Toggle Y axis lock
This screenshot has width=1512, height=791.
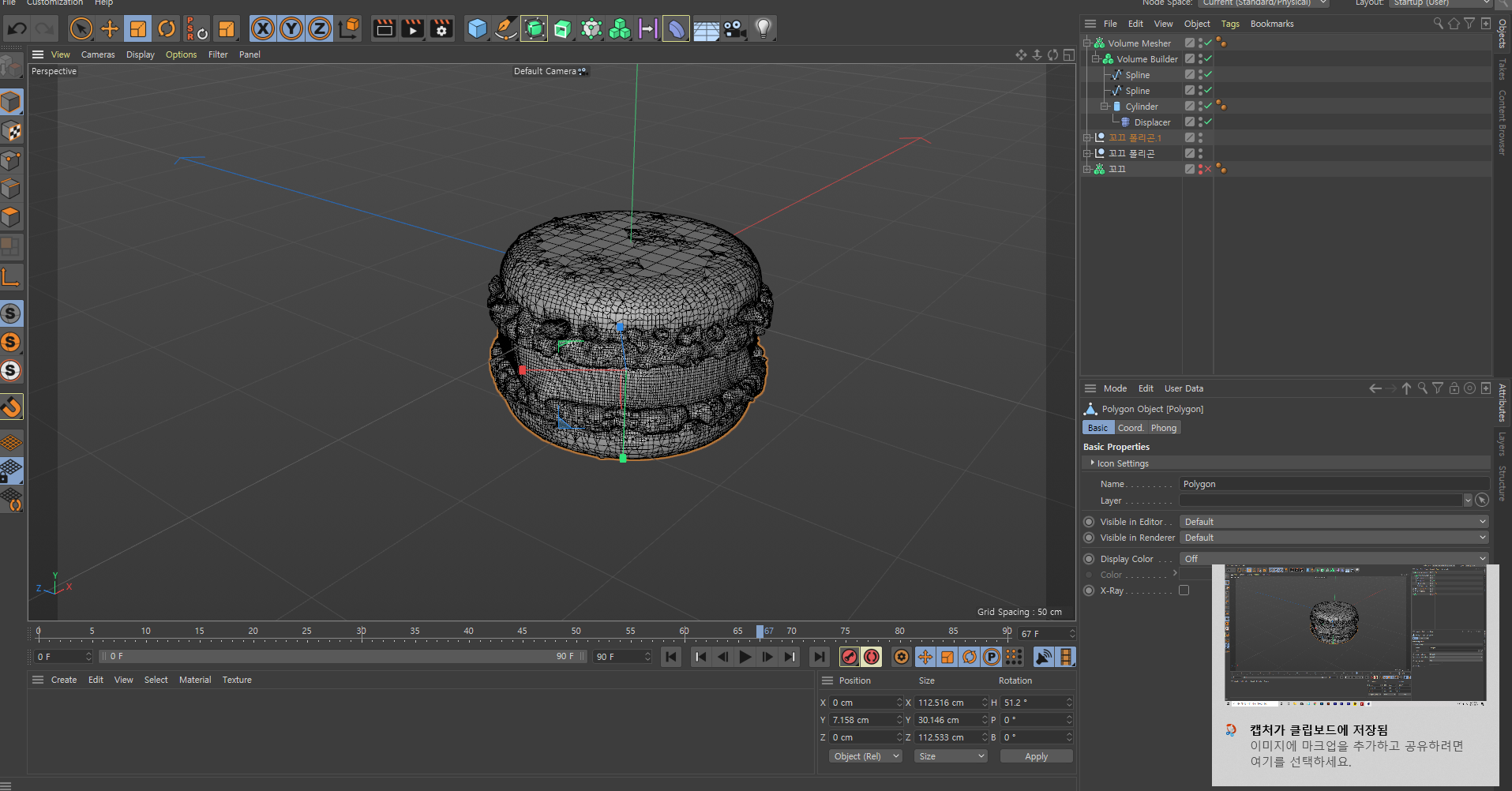click(x=291, y=29)
